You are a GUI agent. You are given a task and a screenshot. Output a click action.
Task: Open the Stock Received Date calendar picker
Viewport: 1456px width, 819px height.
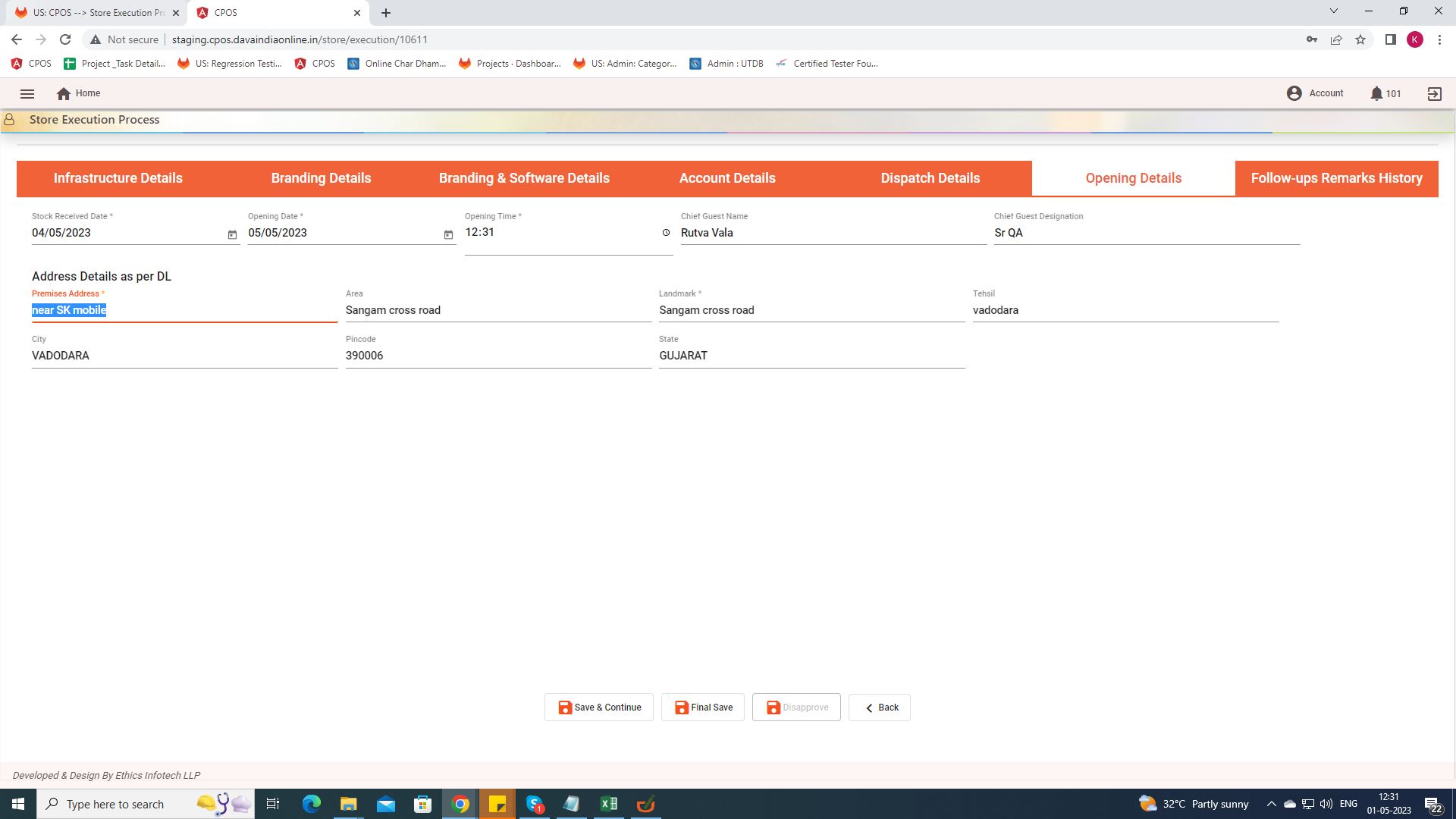pyautogui.click(x=232, y=235)
